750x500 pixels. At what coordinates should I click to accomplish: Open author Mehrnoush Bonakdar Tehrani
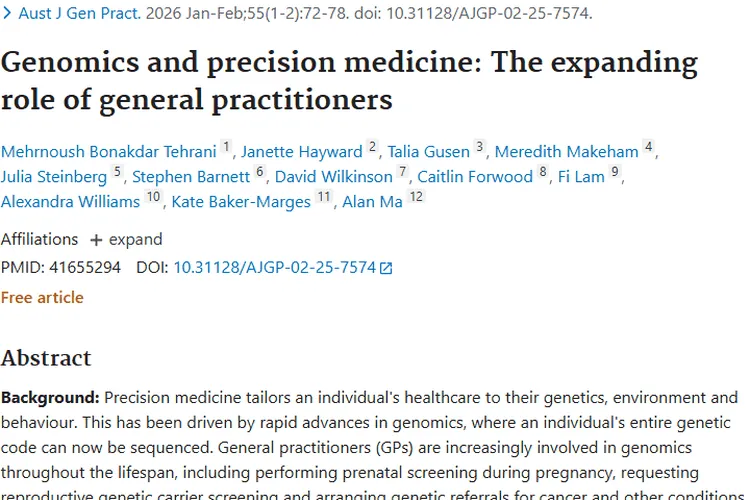click(x=108, y=152)
